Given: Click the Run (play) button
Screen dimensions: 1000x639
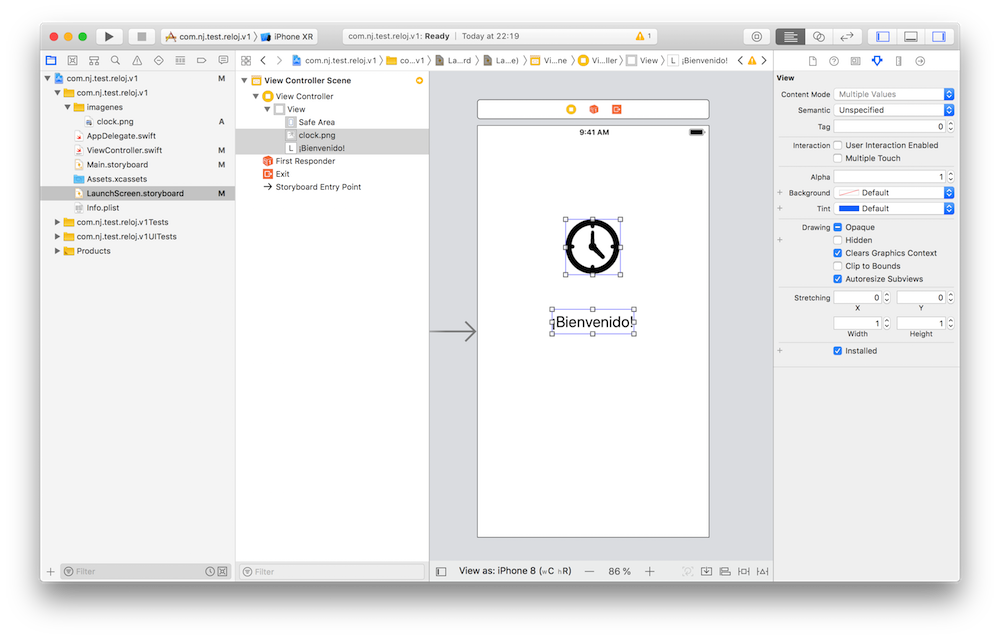Looking at the screenshot, I should click(109, 36).
